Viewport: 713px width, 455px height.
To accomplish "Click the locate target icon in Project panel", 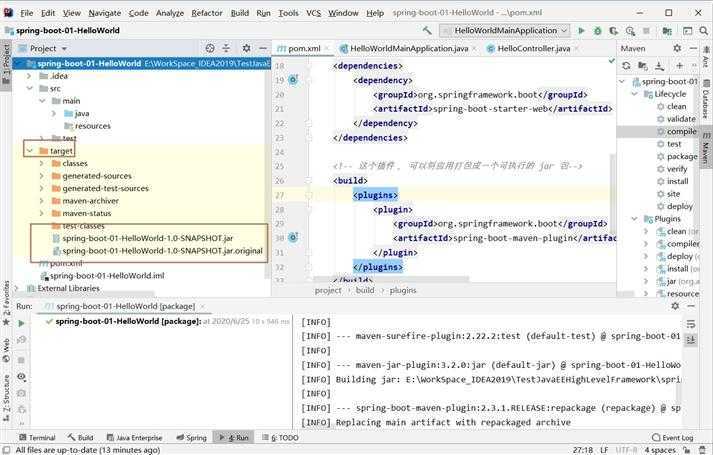I will click(210, 48).
